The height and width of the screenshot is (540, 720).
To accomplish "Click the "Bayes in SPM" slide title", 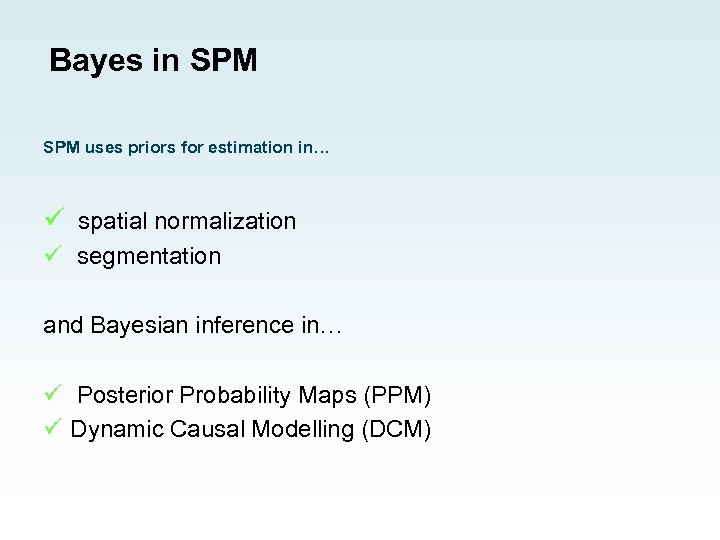I will [x=153, y=61].
